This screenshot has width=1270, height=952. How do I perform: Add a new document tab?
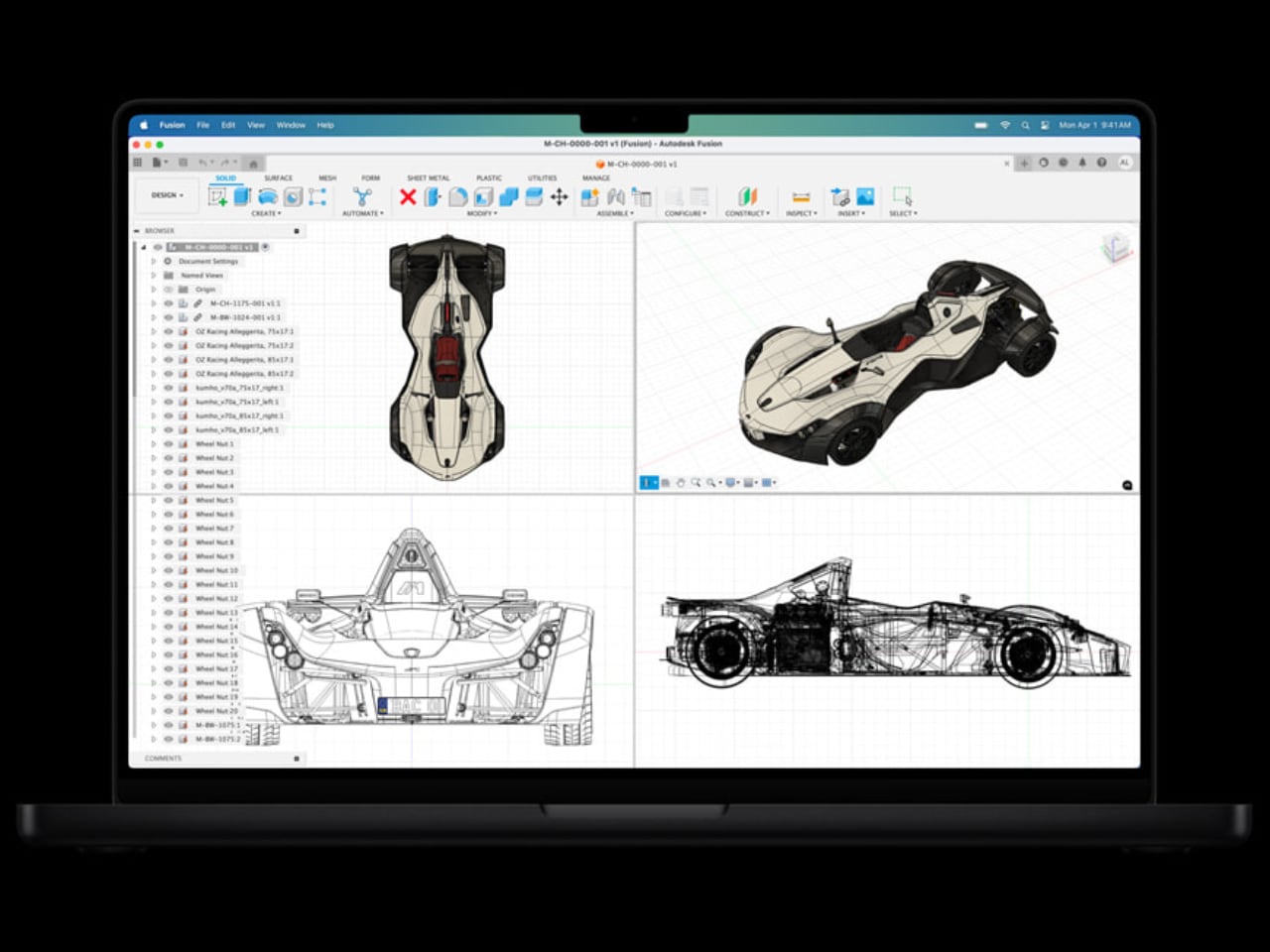point(1024,163)
